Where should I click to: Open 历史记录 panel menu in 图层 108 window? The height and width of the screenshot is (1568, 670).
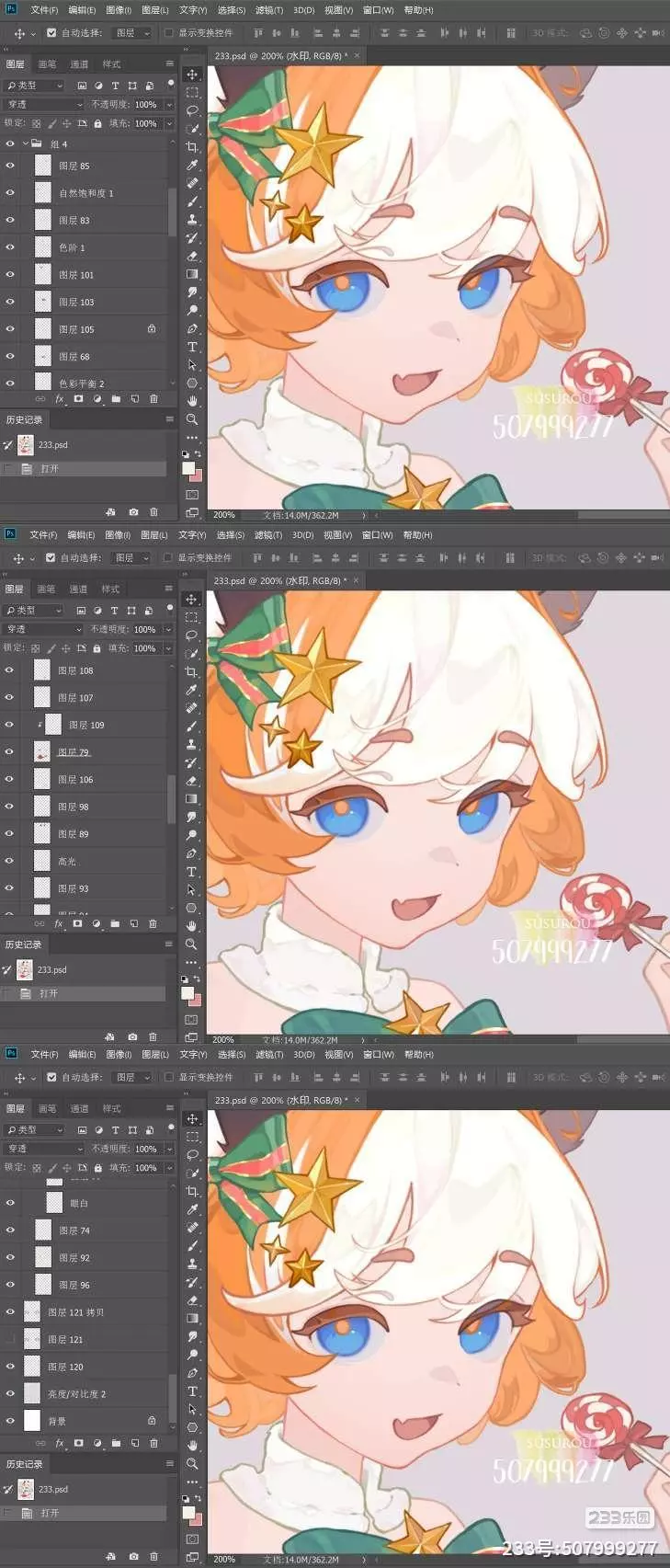coord(168,944)
